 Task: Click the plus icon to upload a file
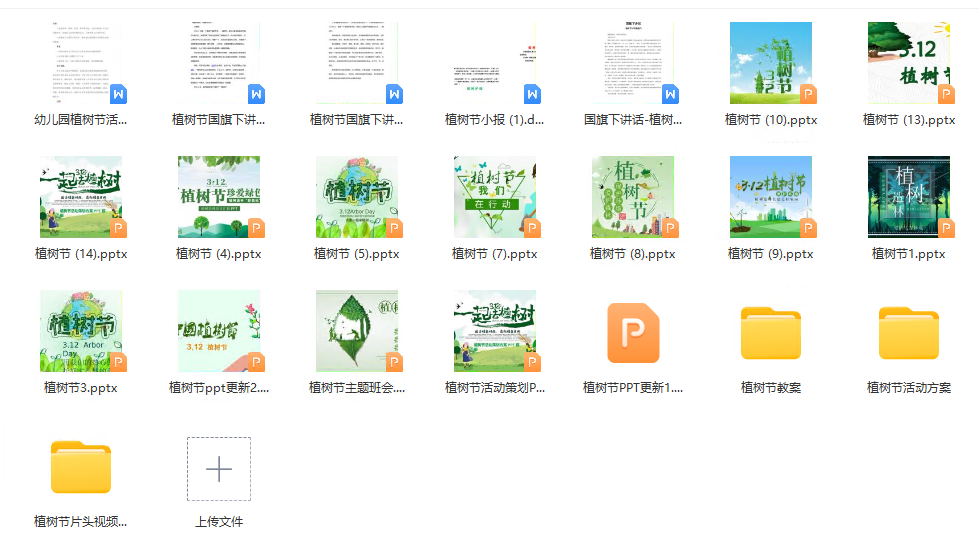218,469
